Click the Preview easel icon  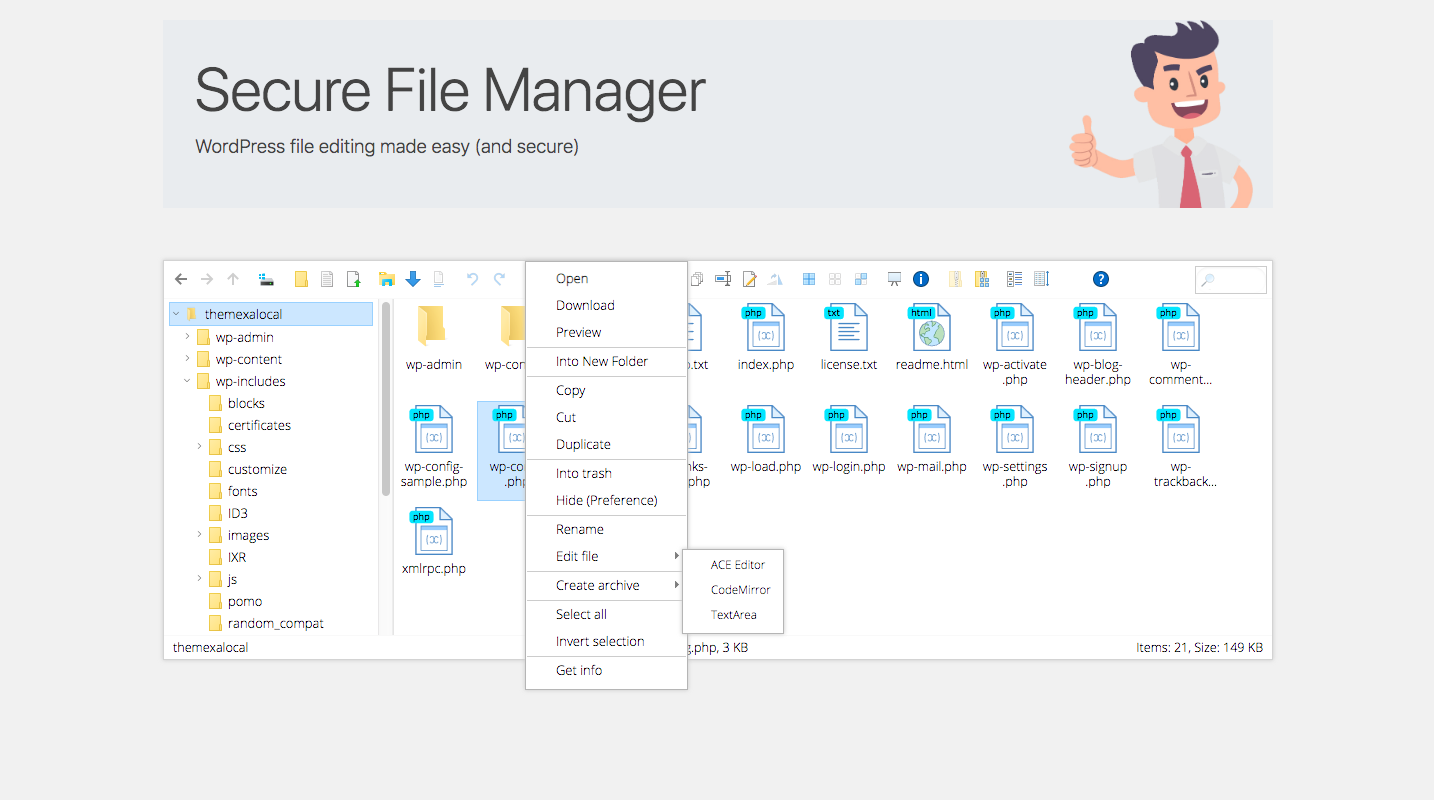[895, 279]
